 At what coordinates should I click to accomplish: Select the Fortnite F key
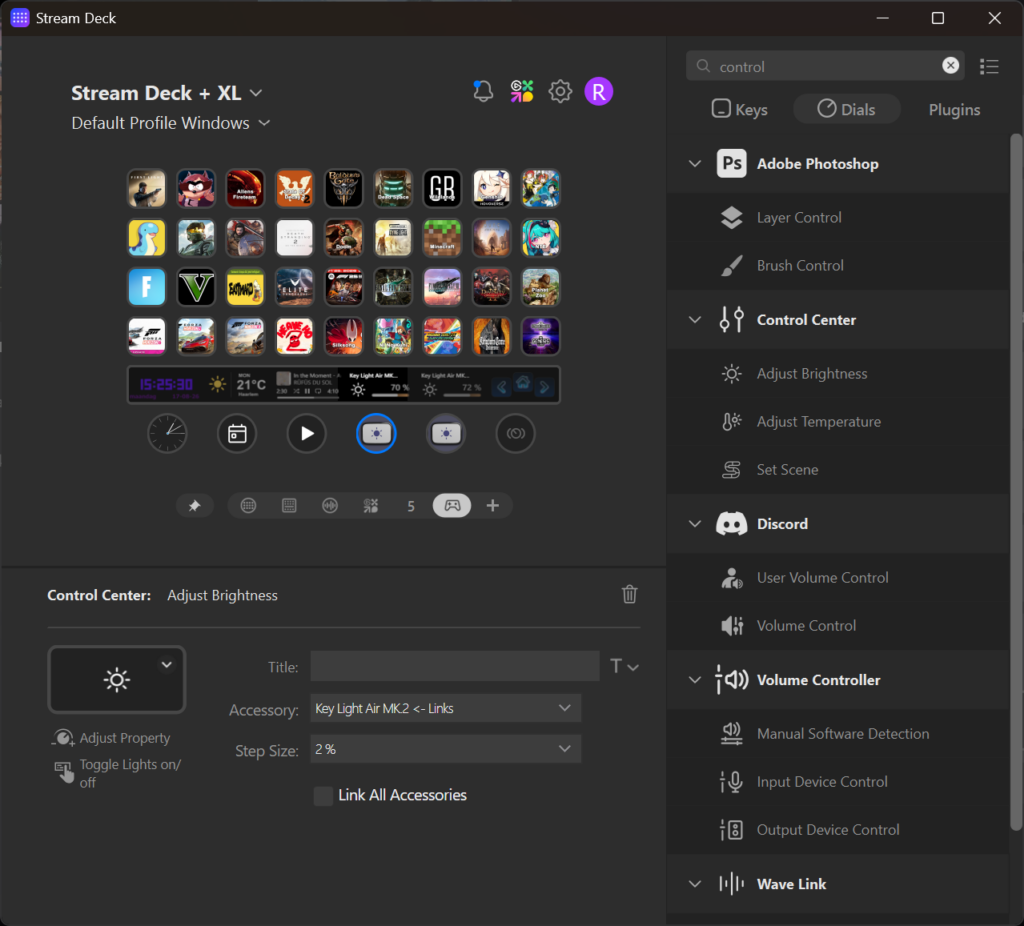(147, 287)
